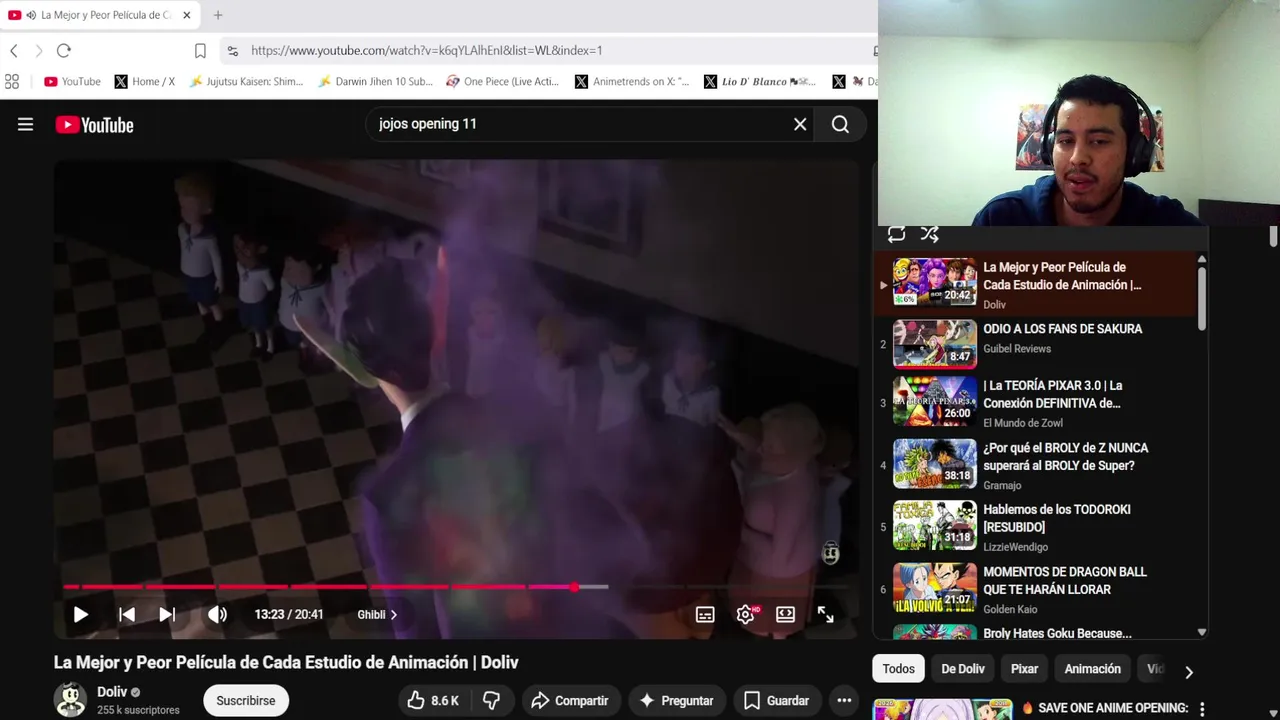
Task: Open 'One Piece (Live Acti...' bookmark
Action: [503, 81]
